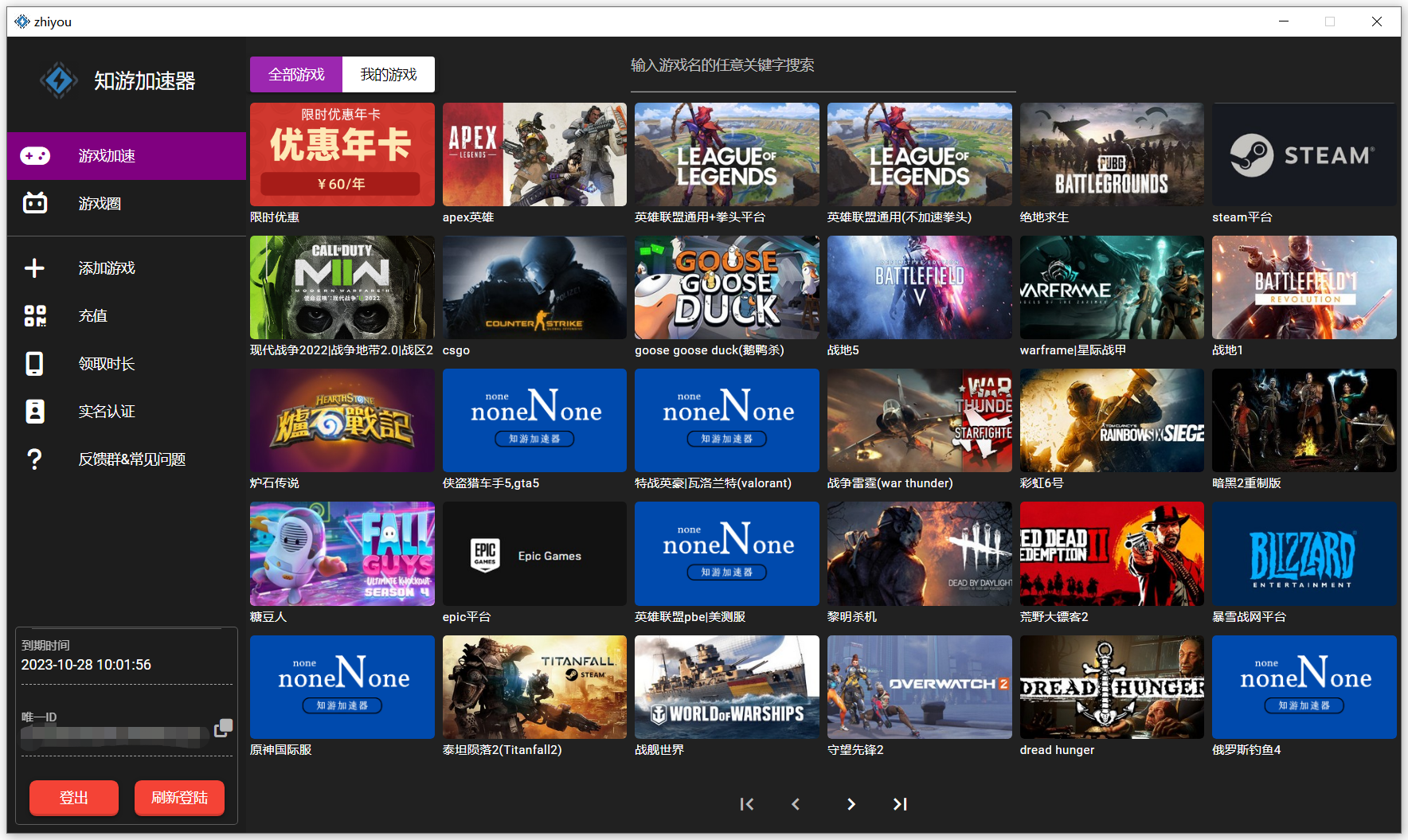Select the 战争雷霆(war thunder) thumbnail

click(x=920, y=420)
